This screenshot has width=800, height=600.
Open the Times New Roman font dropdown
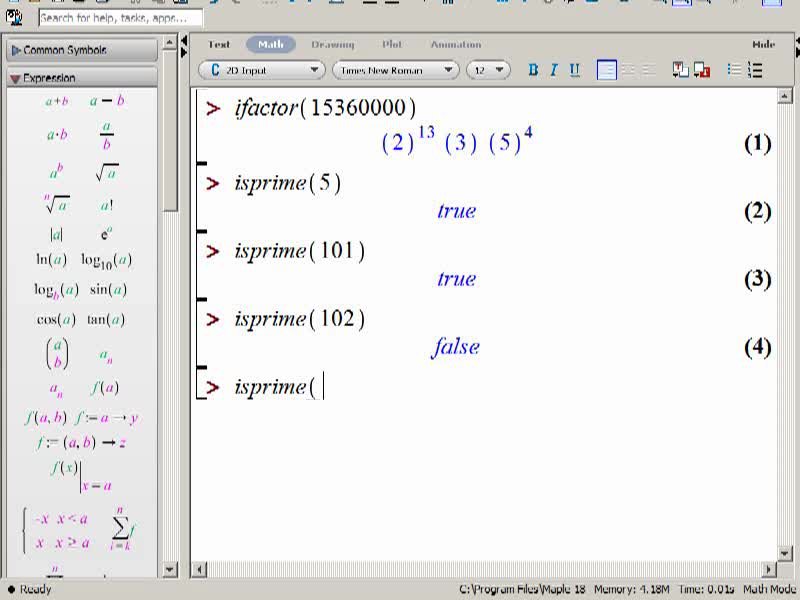click(x=395, y=70)
